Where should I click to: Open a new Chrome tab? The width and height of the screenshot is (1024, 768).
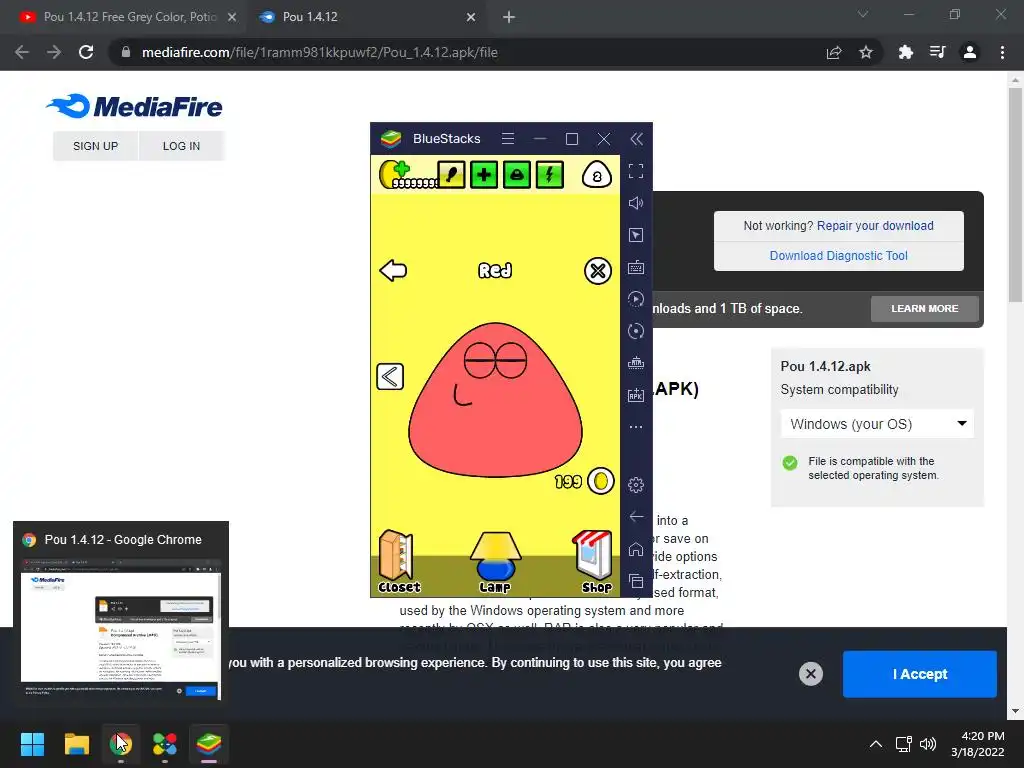coord(509,17)
